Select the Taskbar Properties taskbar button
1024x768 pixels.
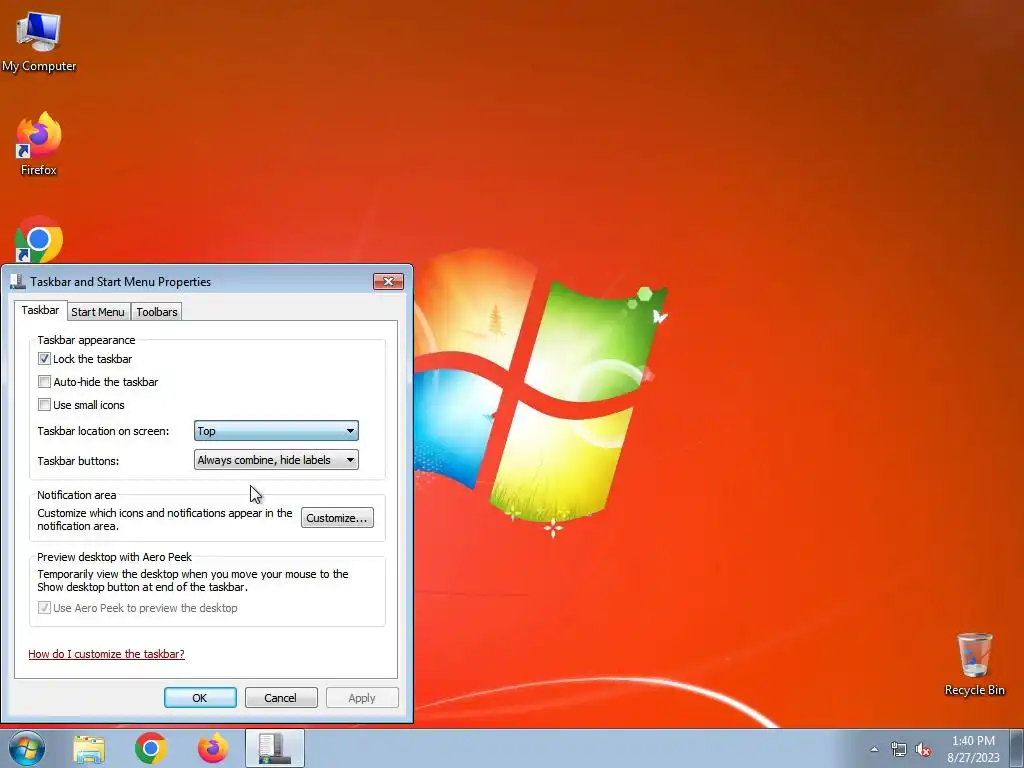tap(275, 748)
